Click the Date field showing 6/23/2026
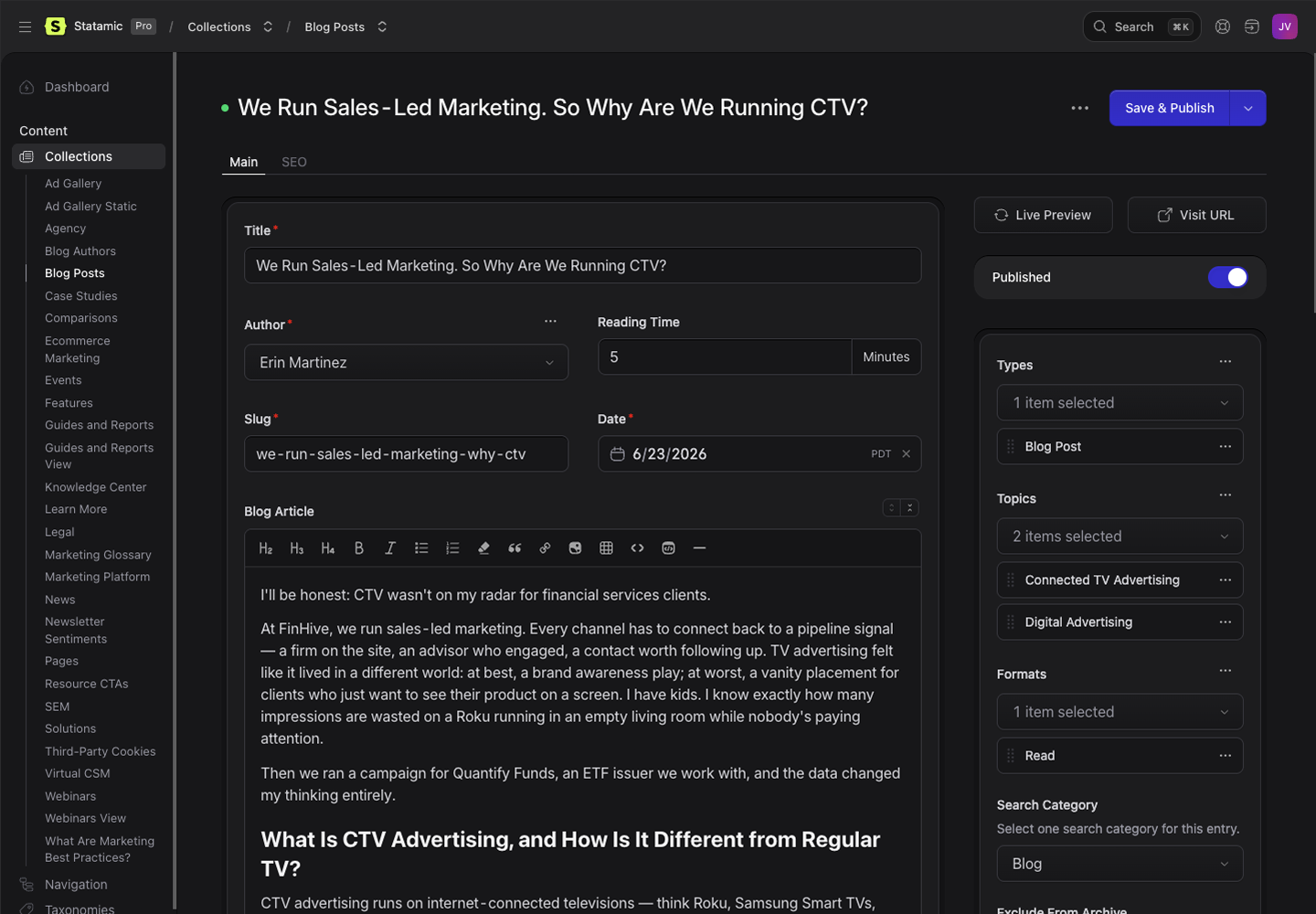 tap(759, 454)
